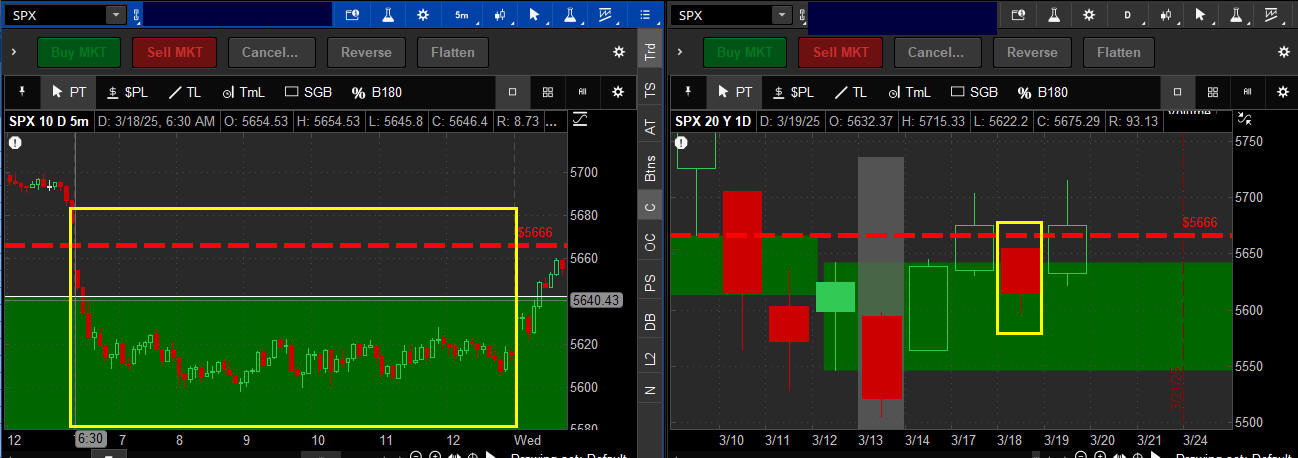1298x458 pixels.
Task: Click the left chart's chart settings gear
Action: (423, 15)
